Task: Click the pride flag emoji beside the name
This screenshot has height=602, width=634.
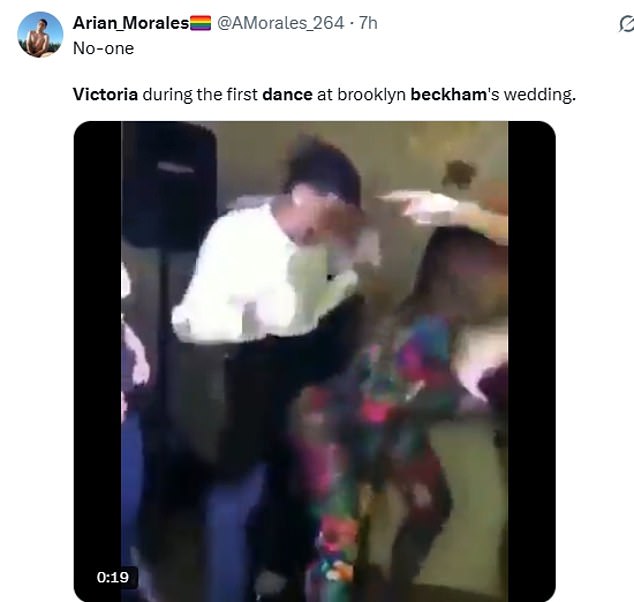Action: [x=200, y=23]
